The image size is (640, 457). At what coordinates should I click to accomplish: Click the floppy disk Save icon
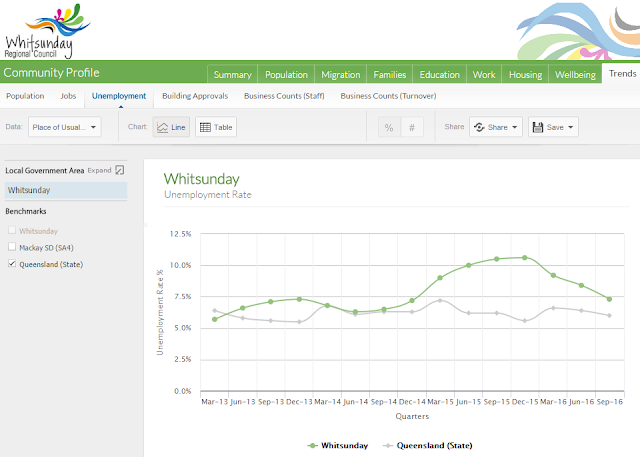[x=538, y=127]
